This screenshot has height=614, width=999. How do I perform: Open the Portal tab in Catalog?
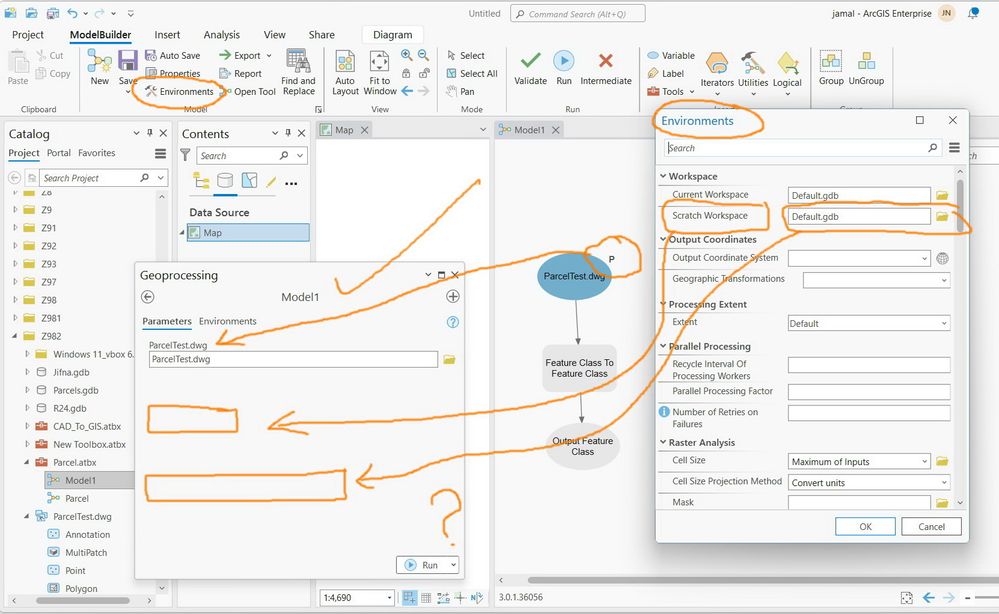pos(59,153)
